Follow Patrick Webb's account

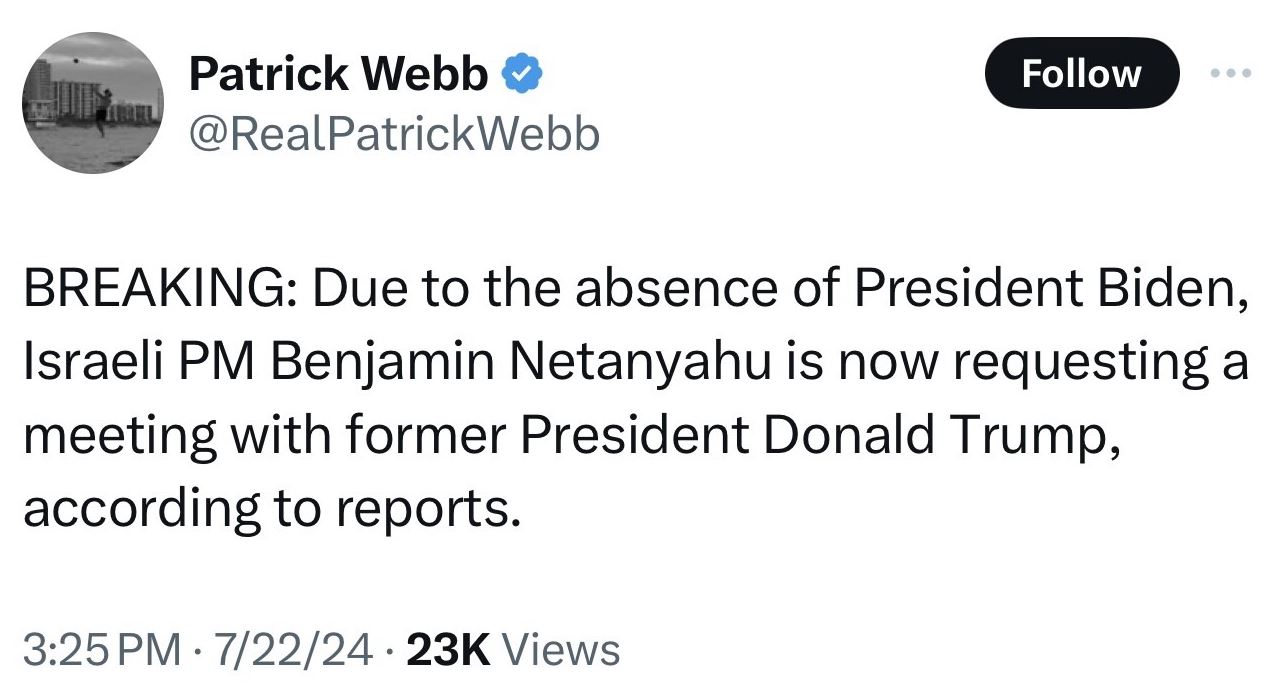pos(1081,73)
